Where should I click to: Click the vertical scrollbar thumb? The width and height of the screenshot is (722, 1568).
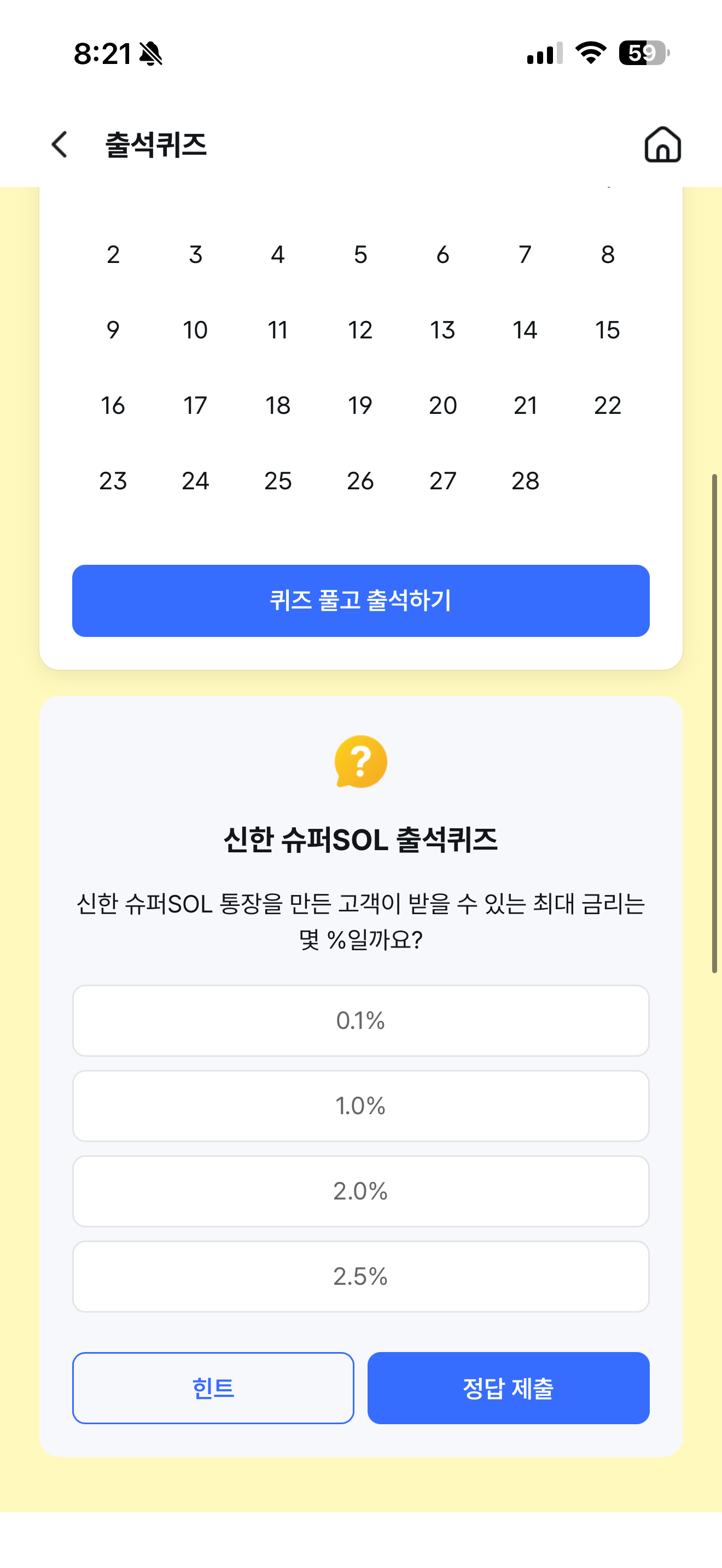715,723
